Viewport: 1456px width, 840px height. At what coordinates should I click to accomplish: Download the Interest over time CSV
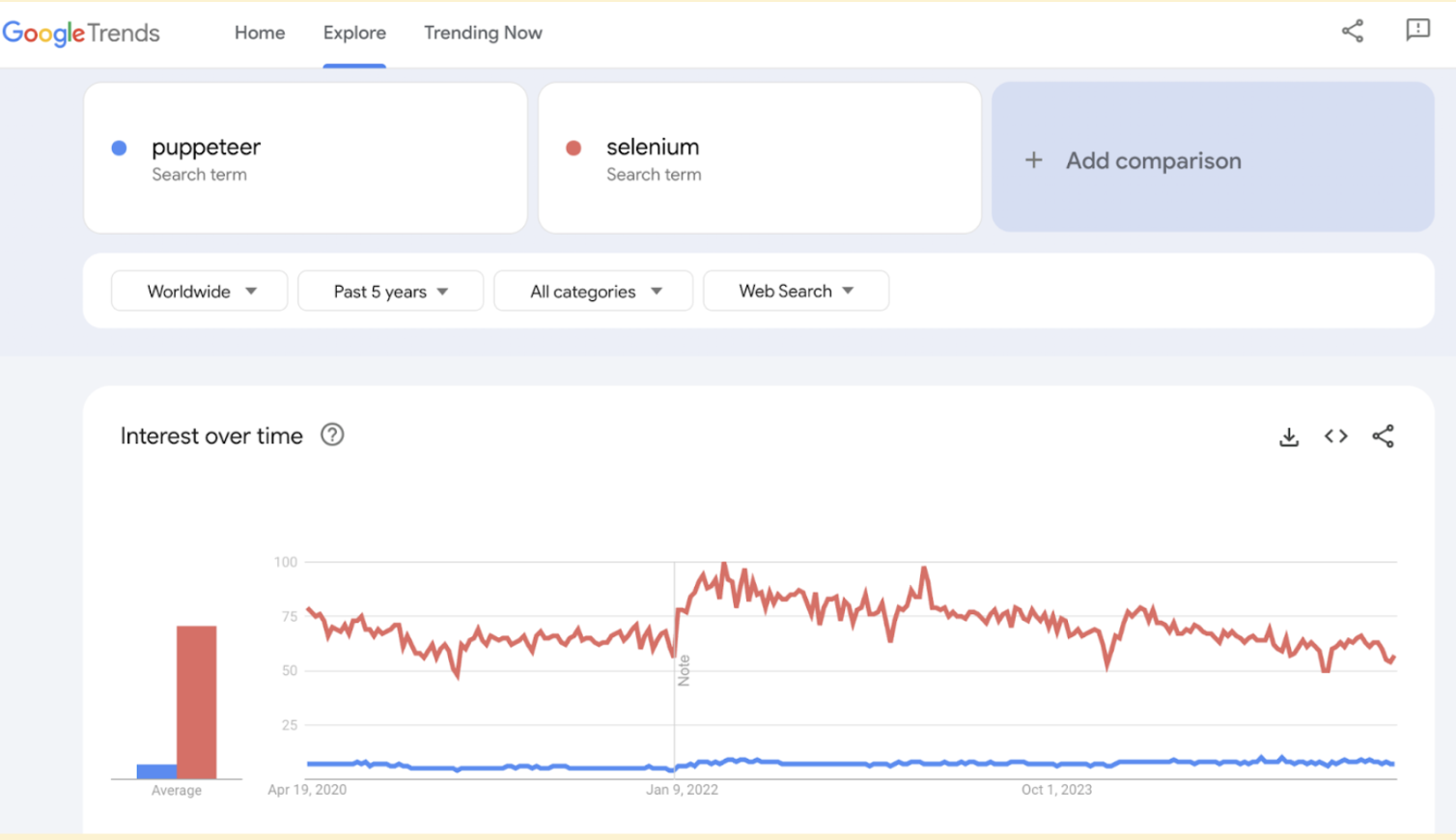click(1289, 436)
